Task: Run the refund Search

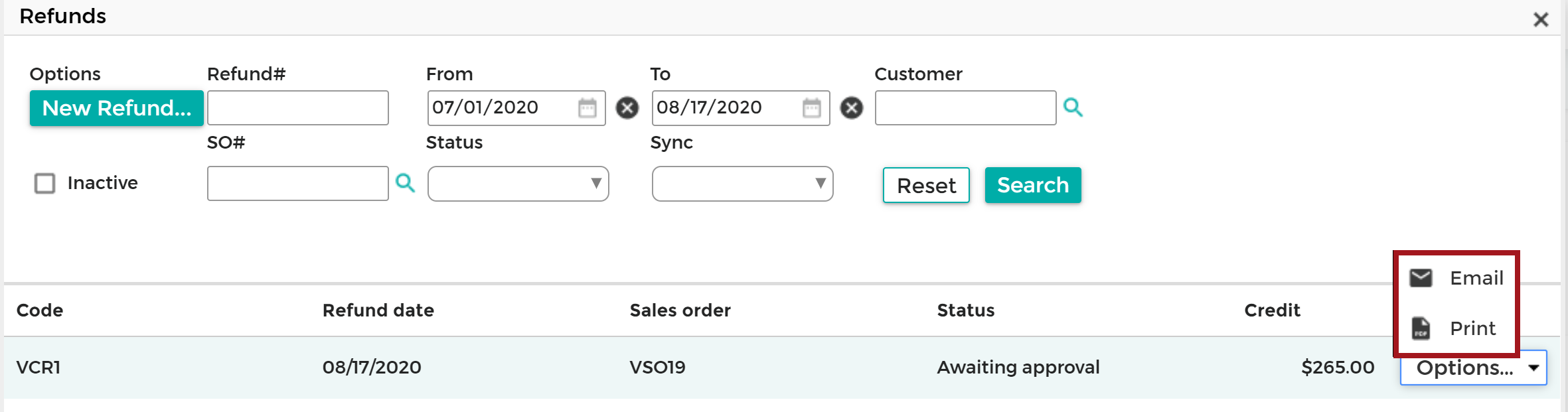Action: 1033,185
